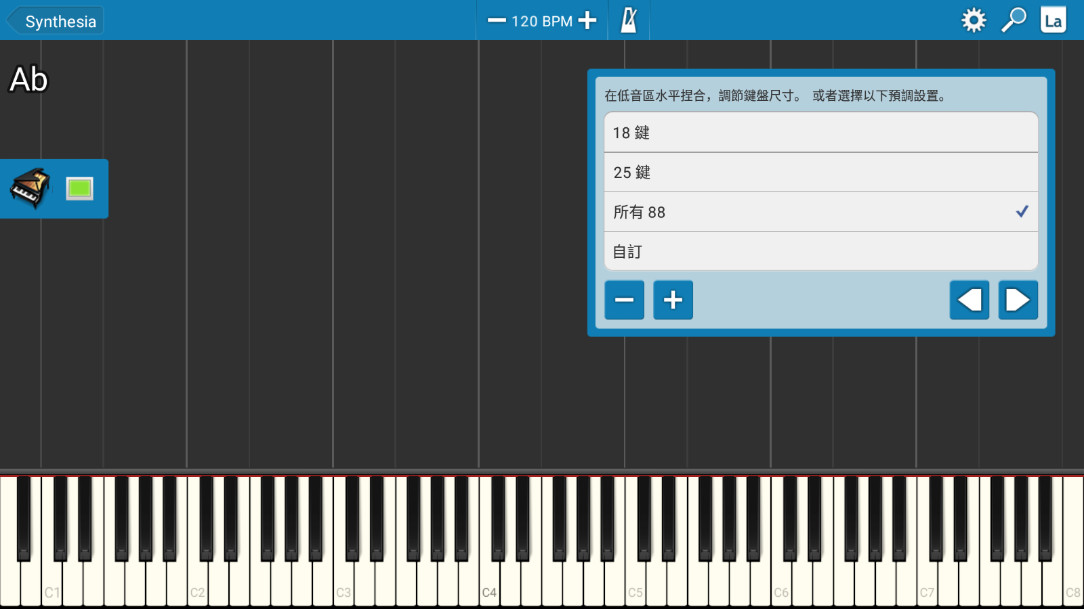
Task: Choose the 25 鍵 keyboard preset
Action: [821, 172]
